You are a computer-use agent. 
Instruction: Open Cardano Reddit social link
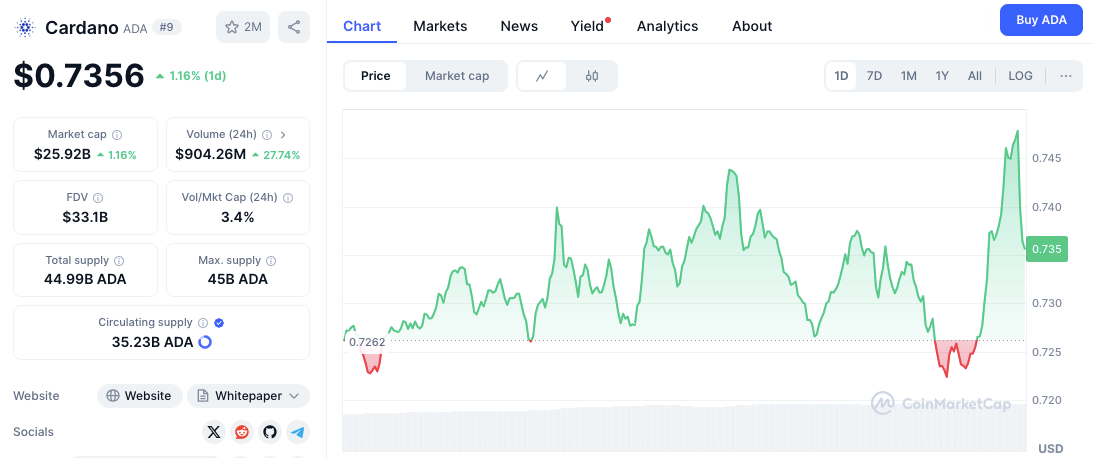[242, 432]
